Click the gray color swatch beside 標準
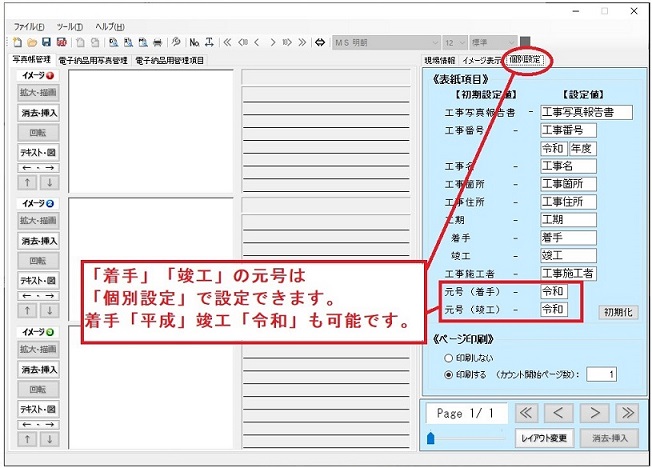 pos(526,42)
